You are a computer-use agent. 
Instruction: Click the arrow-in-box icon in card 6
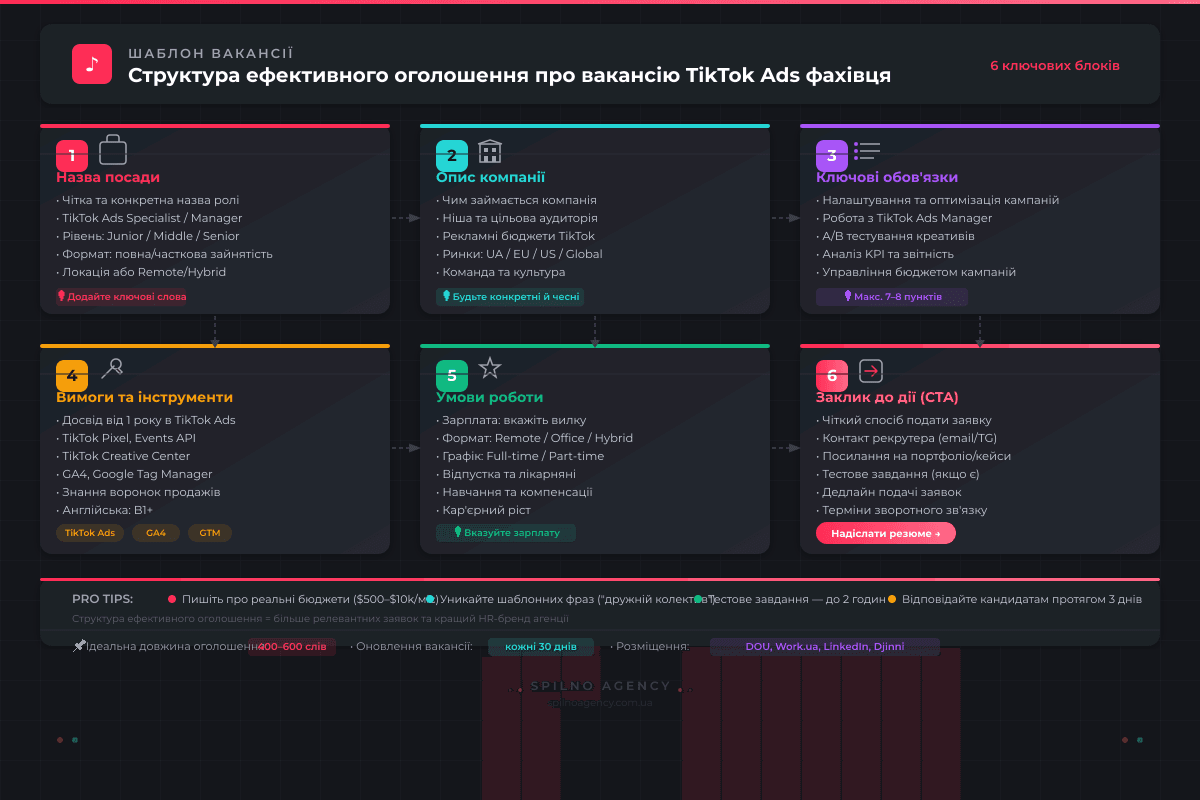point(871,371)
